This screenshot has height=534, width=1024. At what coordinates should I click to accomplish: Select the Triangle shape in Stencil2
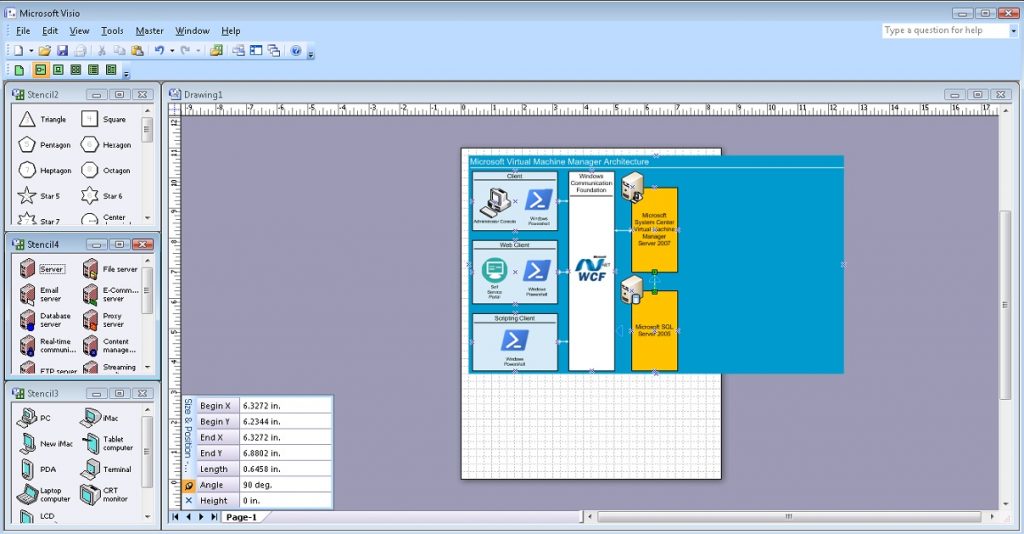tap(42, 119)
